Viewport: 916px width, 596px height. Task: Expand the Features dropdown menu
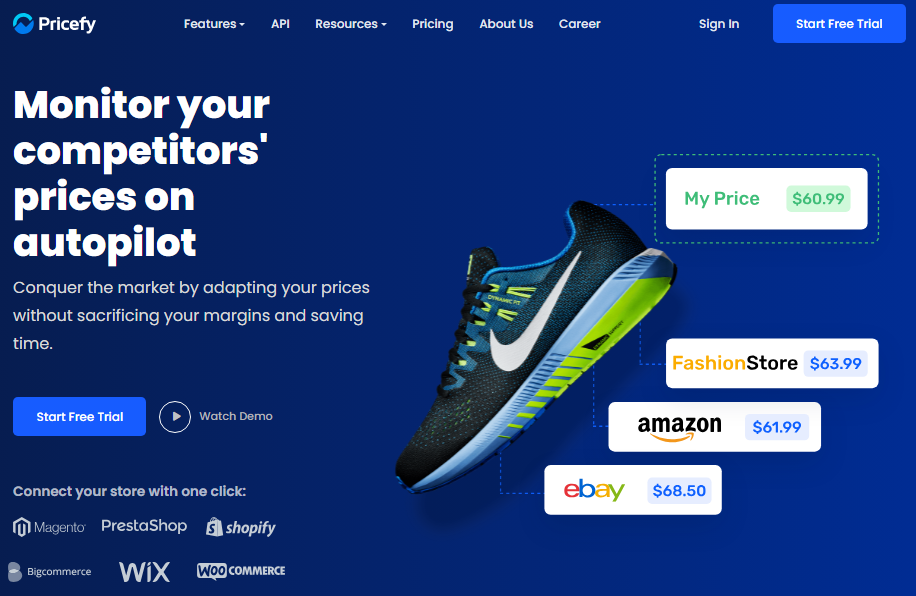coord(214,24)
